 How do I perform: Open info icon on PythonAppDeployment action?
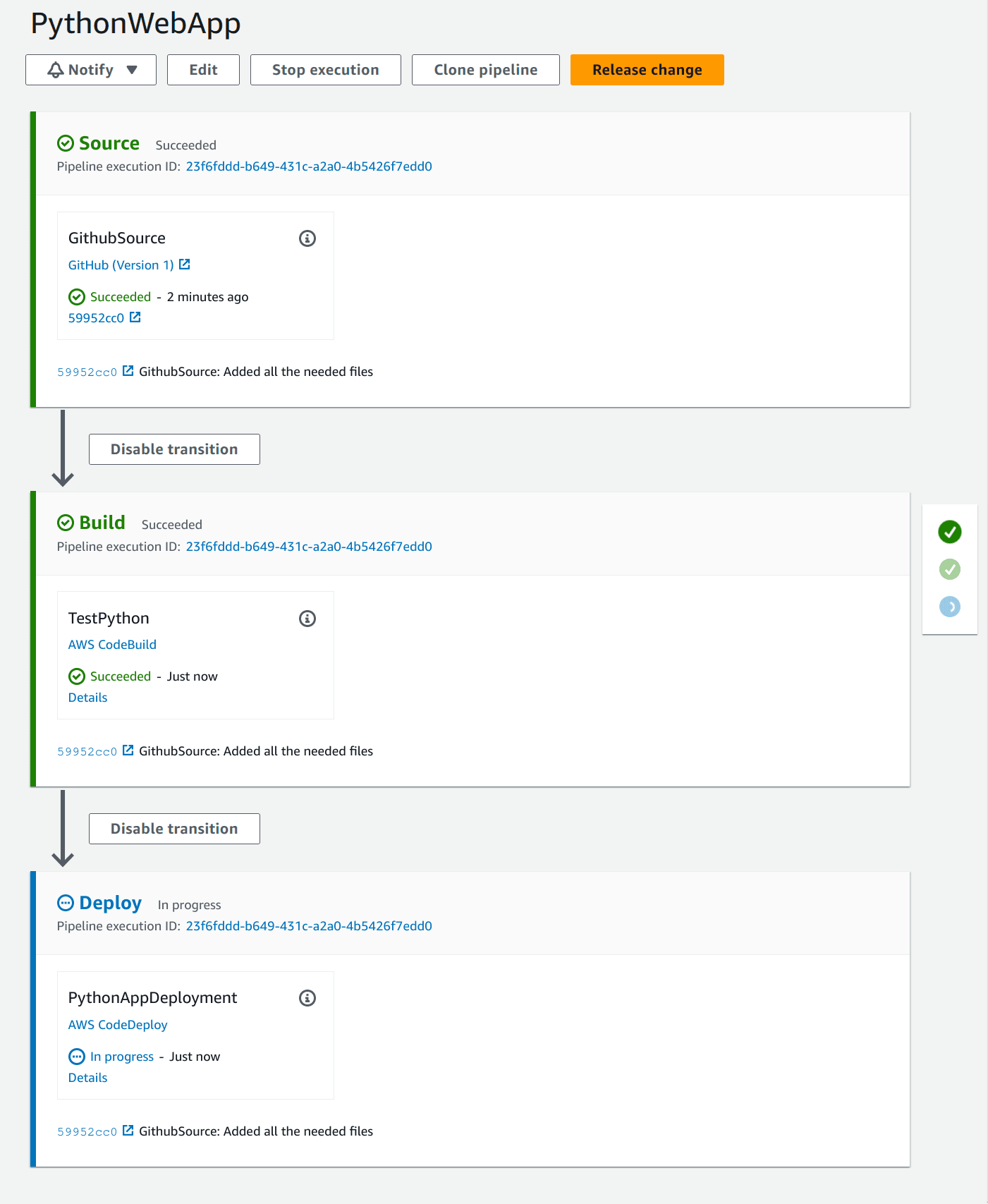pyautogui.click(x=307, y=998)
